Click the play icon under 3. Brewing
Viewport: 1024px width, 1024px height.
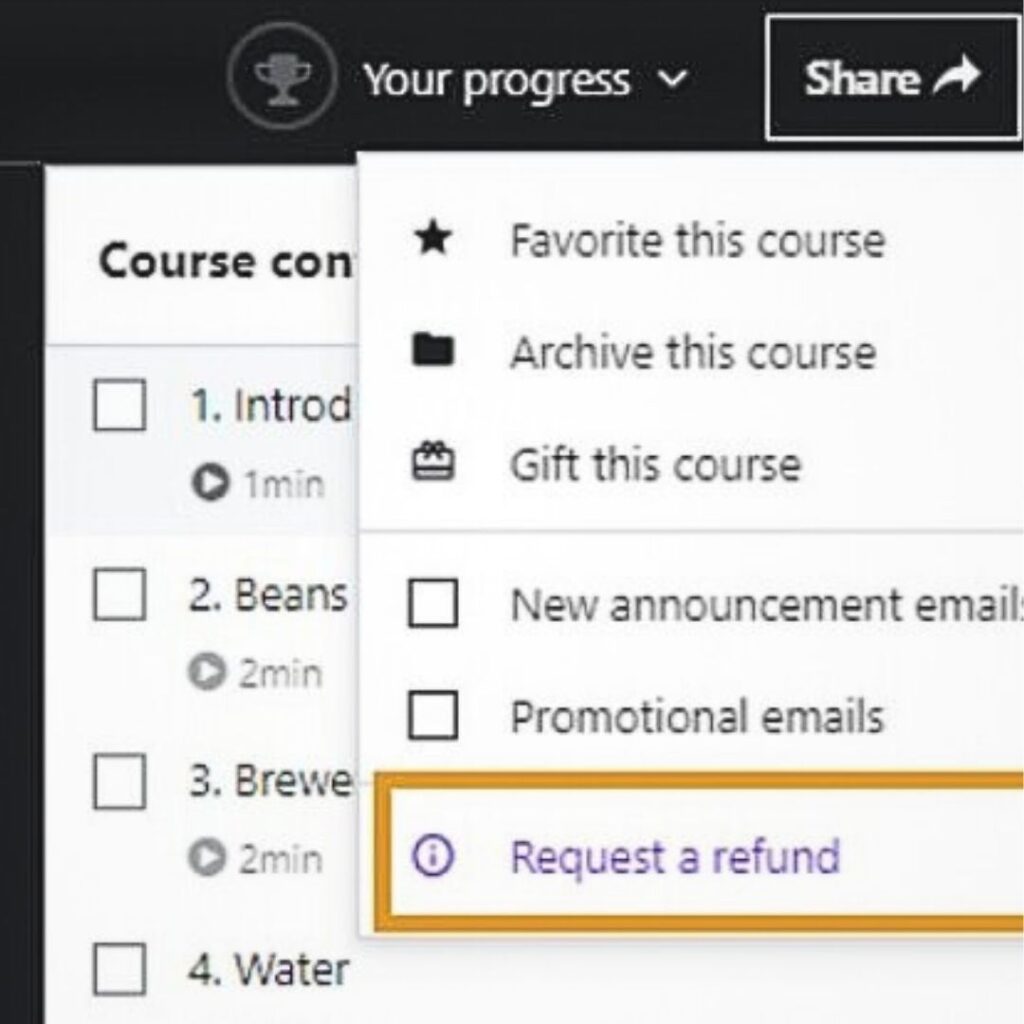[210, 857]
